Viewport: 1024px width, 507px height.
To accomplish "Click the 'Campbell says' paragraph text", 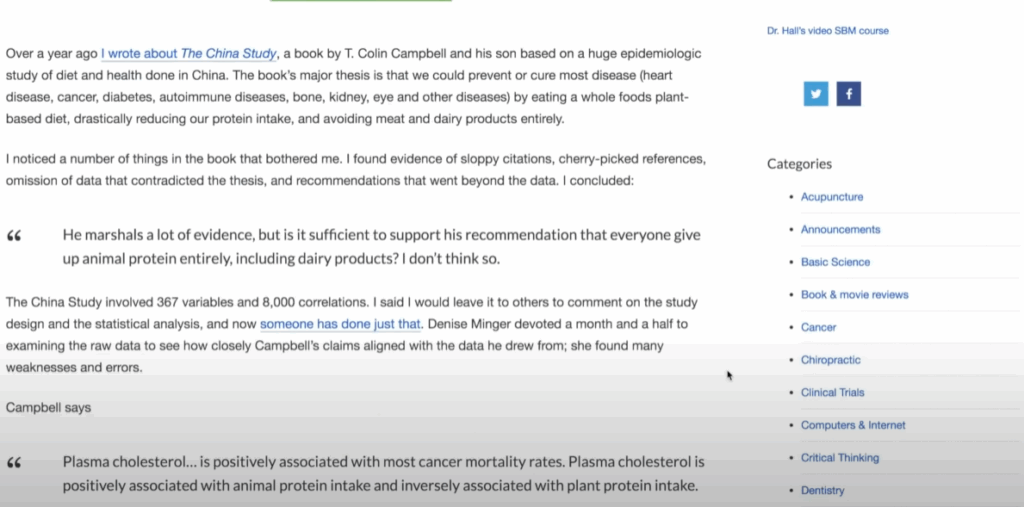I will coord(48,408).
